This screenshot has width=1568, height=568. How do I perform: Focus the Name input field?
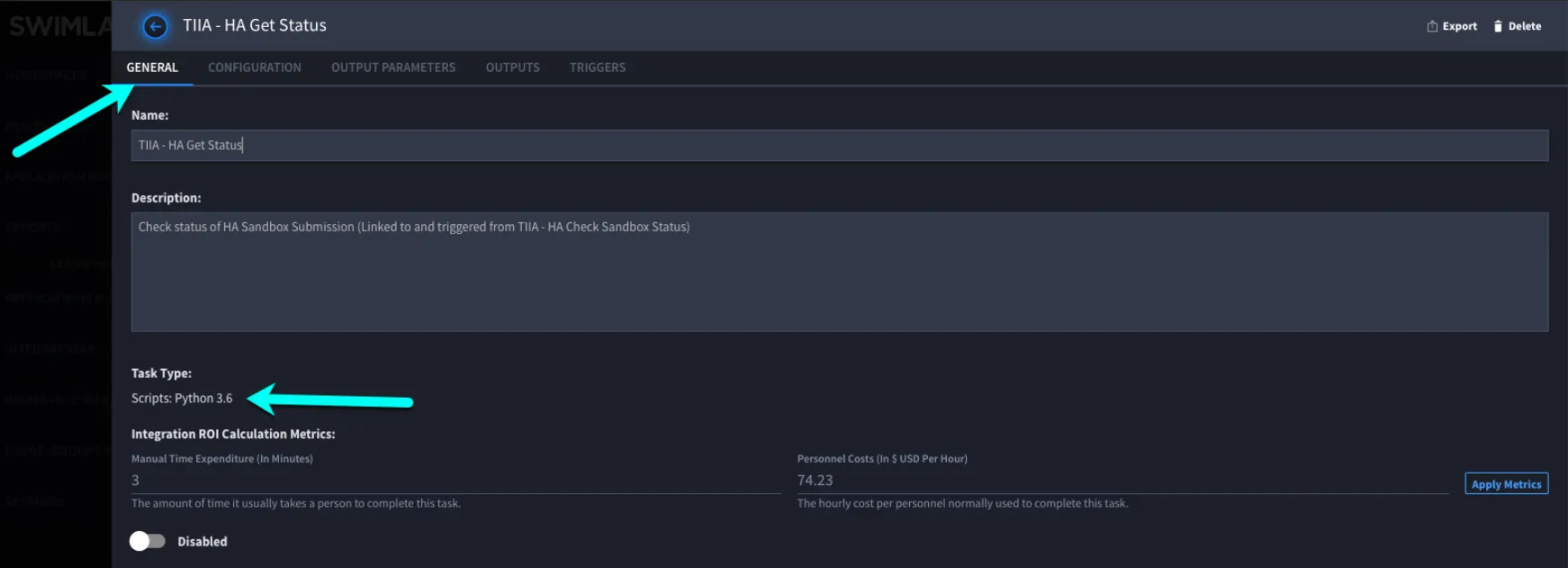pyautogui.click(x=840, y=145)
